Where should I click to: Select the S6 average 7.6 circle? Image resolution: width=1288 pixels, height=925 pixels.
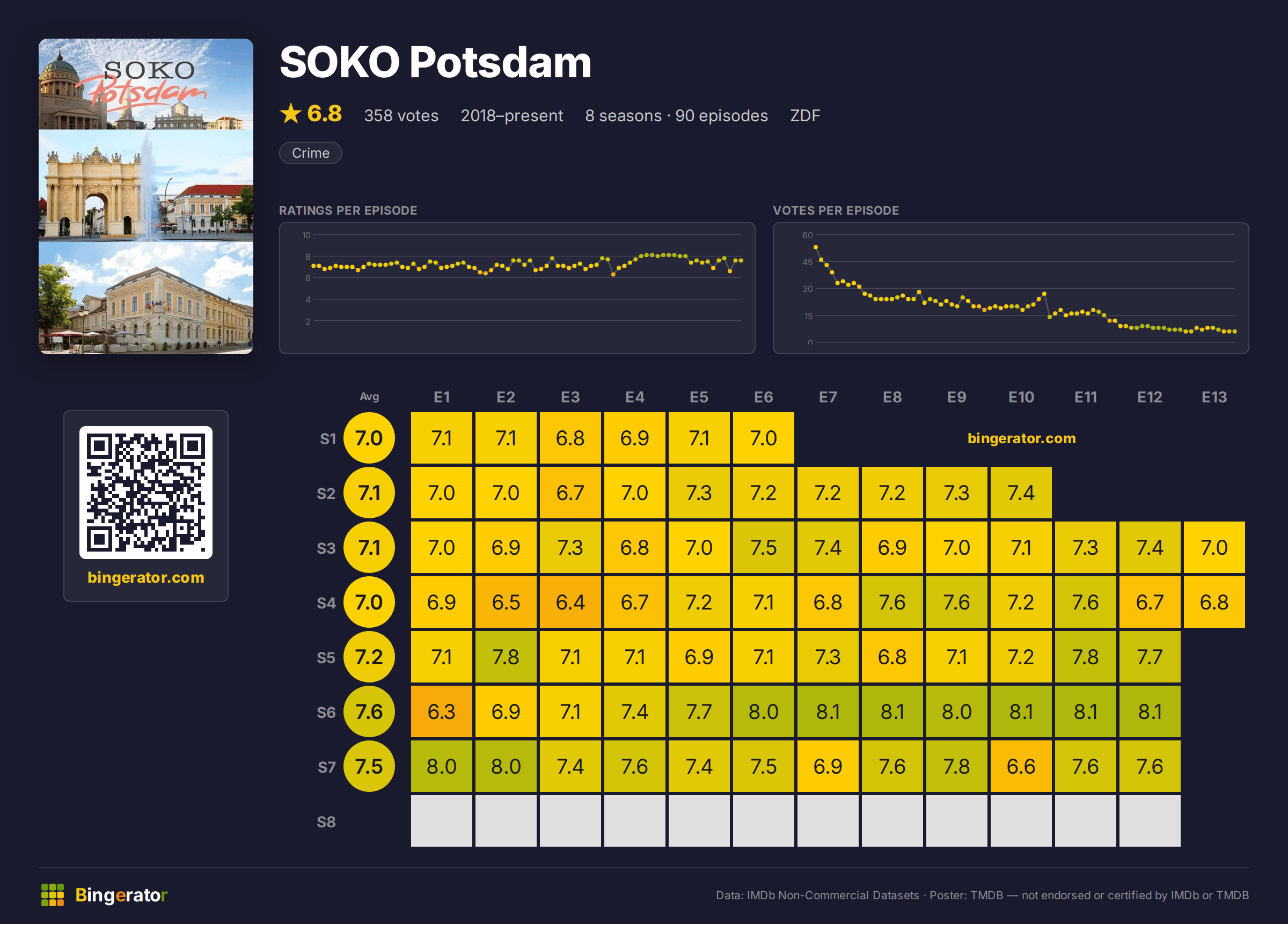[x=369, y=712]
